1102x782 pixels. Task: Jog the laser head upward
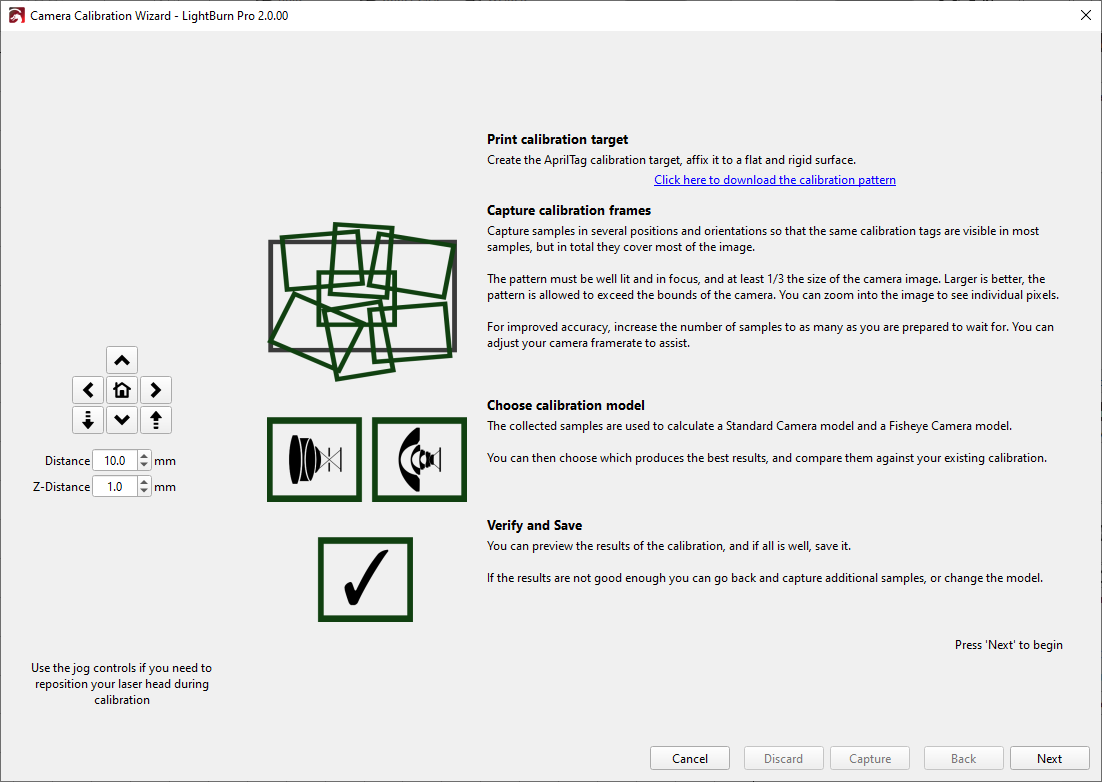[121, 359]
